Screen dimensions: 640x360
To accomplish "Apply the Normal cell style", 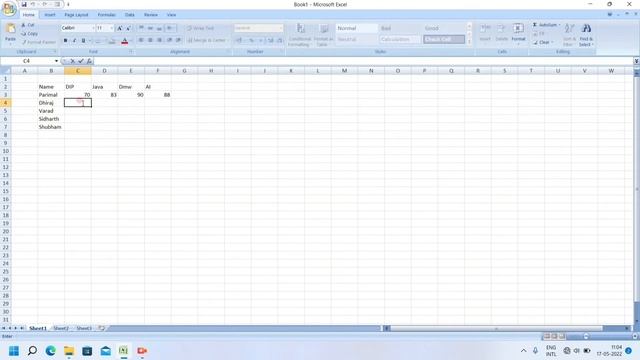I will [357, 28].
